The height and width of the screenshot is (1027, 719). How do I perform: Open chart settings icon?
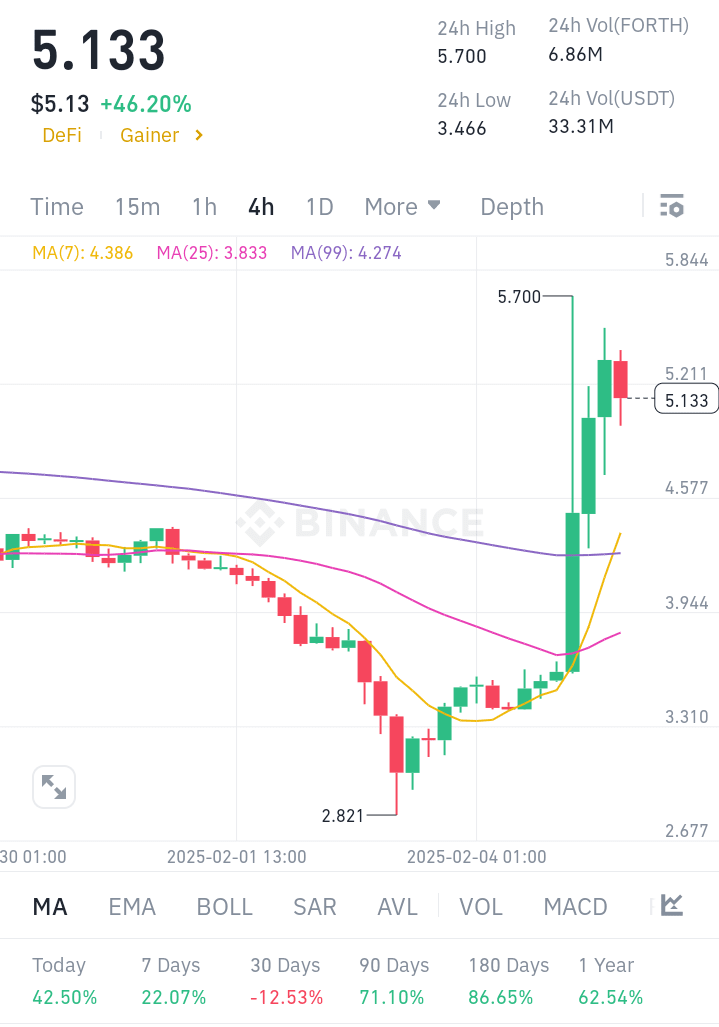pyautogui.click(x=672, y=206)
